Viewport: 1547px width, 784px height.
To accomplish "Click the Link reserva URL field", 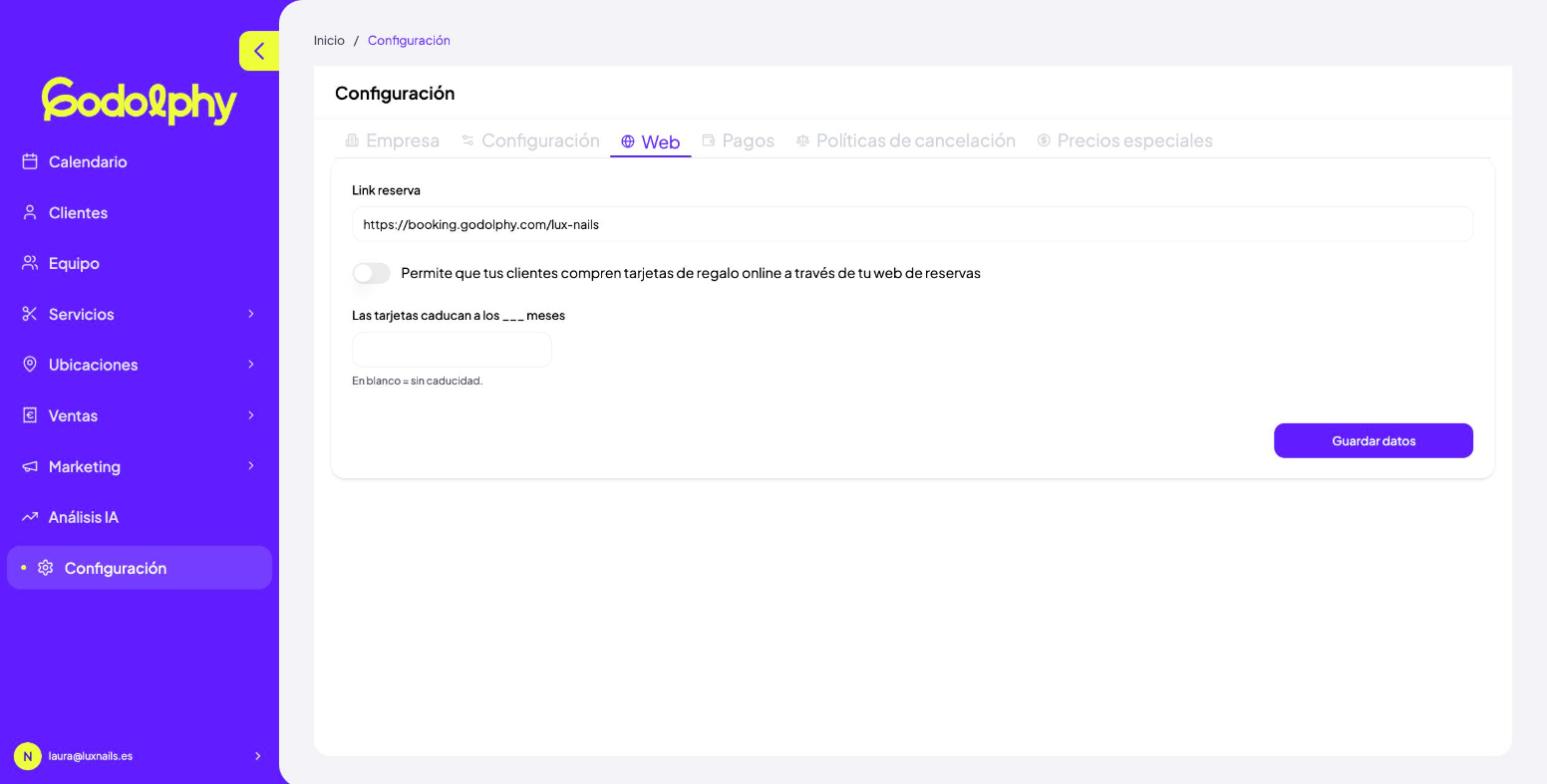I will [x=912, y=224].
